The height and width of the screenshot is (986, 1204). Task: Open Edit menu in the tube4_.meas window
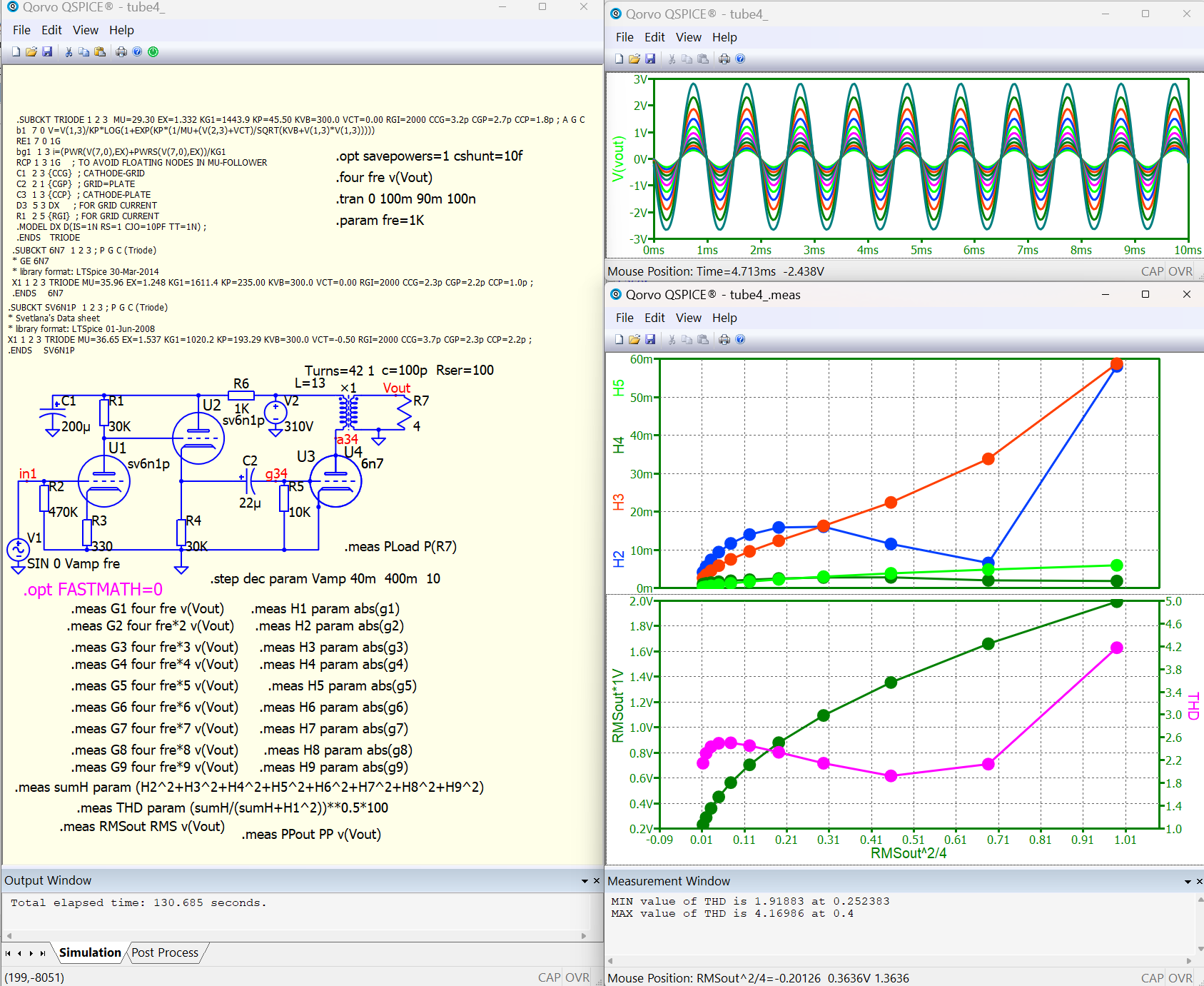pos(654,318)
